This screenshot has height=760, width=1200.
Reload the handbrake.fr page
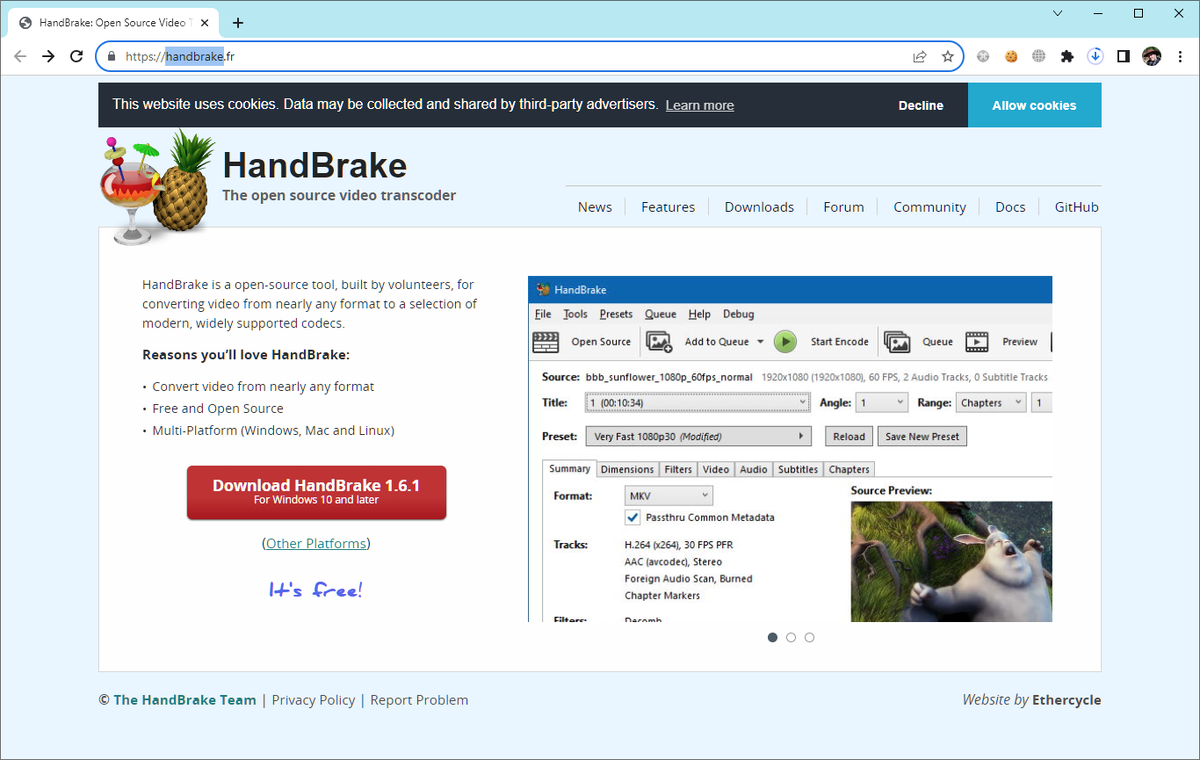coord(76,56)
